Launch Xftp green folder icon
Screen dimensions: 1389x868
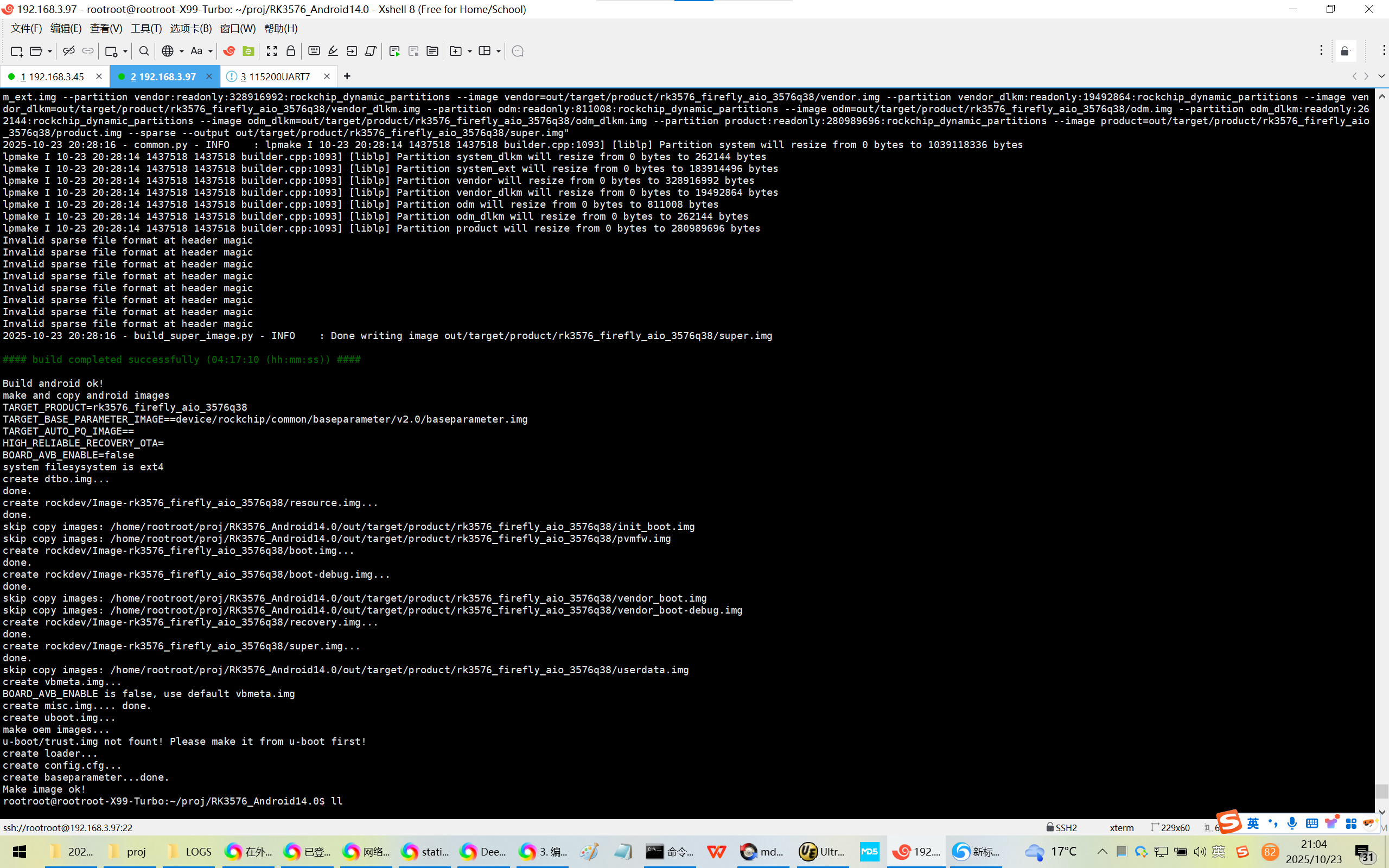[248, 51]
